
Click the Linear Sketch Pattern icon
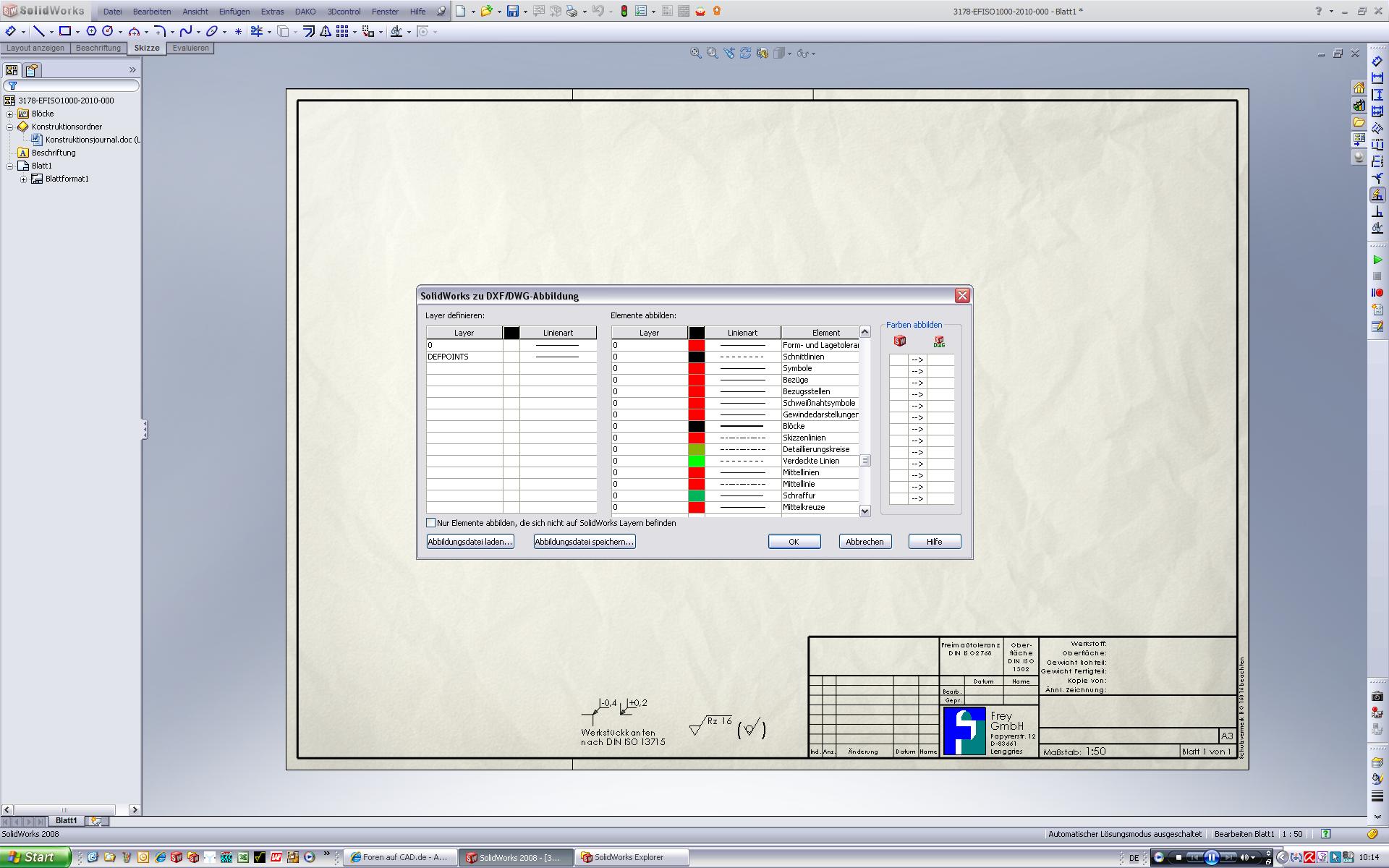342,31
